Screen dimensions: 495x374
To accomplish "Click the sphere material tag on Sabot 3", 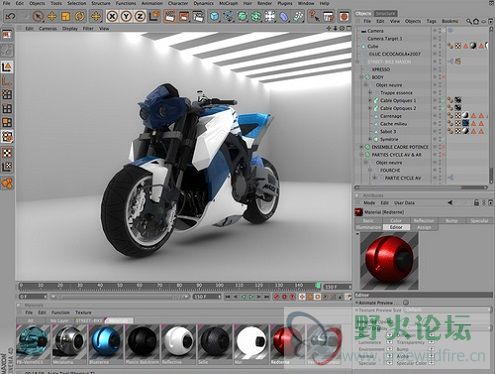I will 465,131.
